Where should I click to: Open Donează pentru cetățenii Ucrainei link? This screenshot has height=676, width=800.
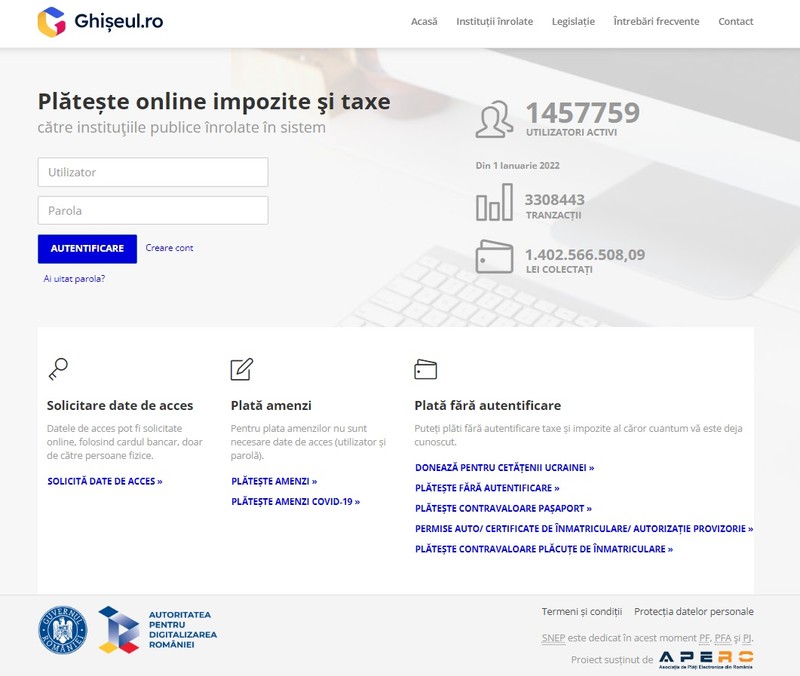click(505, 467)
